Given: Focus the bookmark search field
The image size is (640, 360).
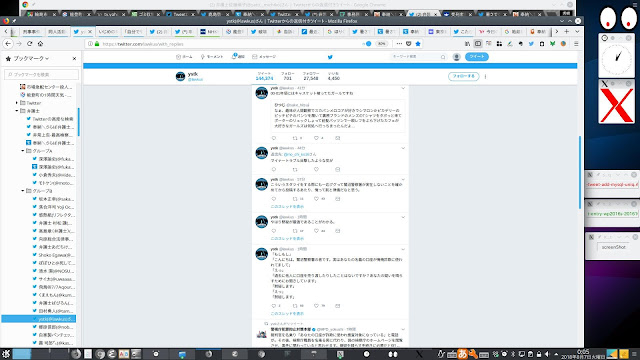Looking at the screenshot, I should click(x=41, y=74).
